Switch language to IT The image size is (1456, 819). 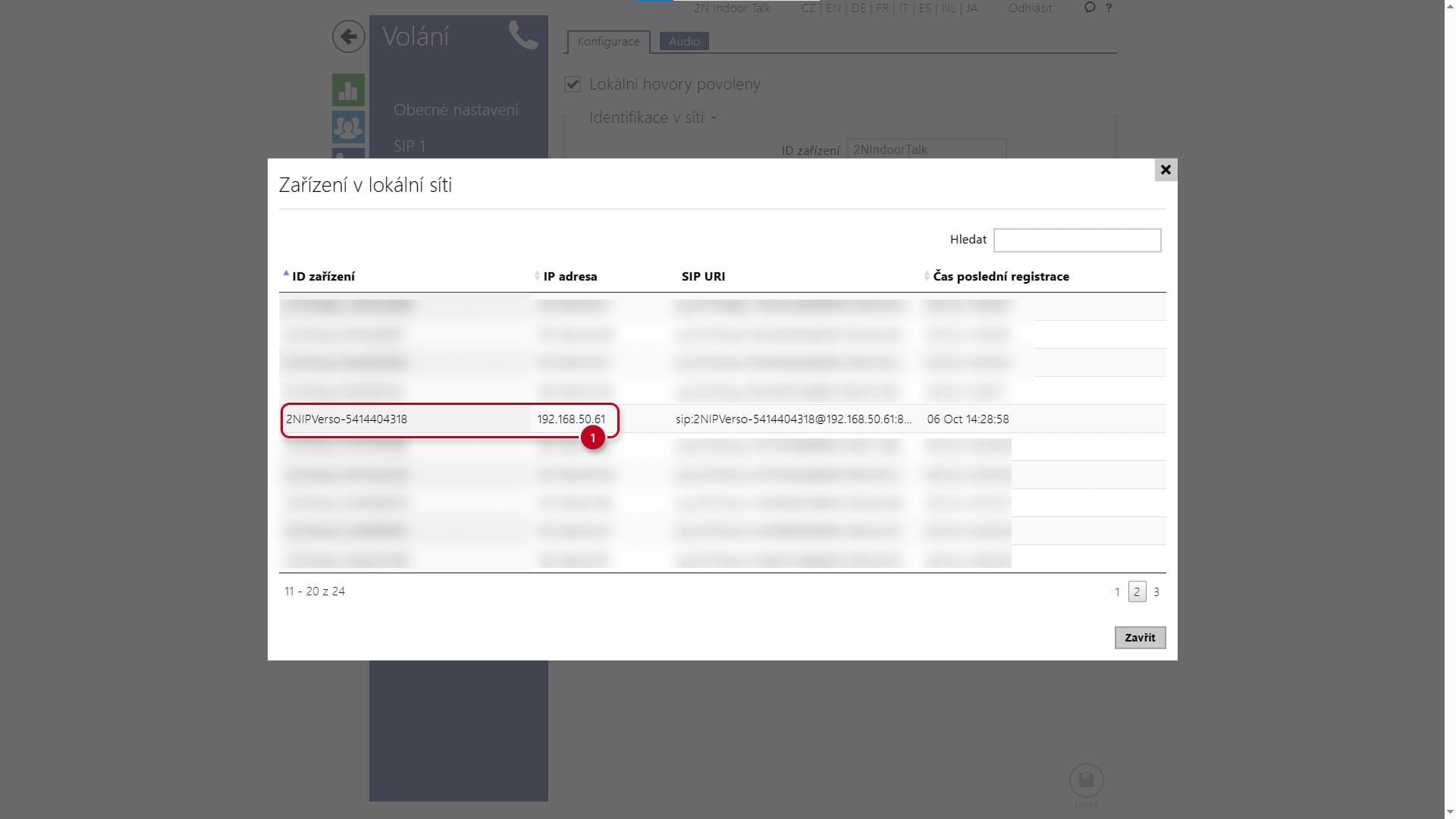tap(903, 8)
